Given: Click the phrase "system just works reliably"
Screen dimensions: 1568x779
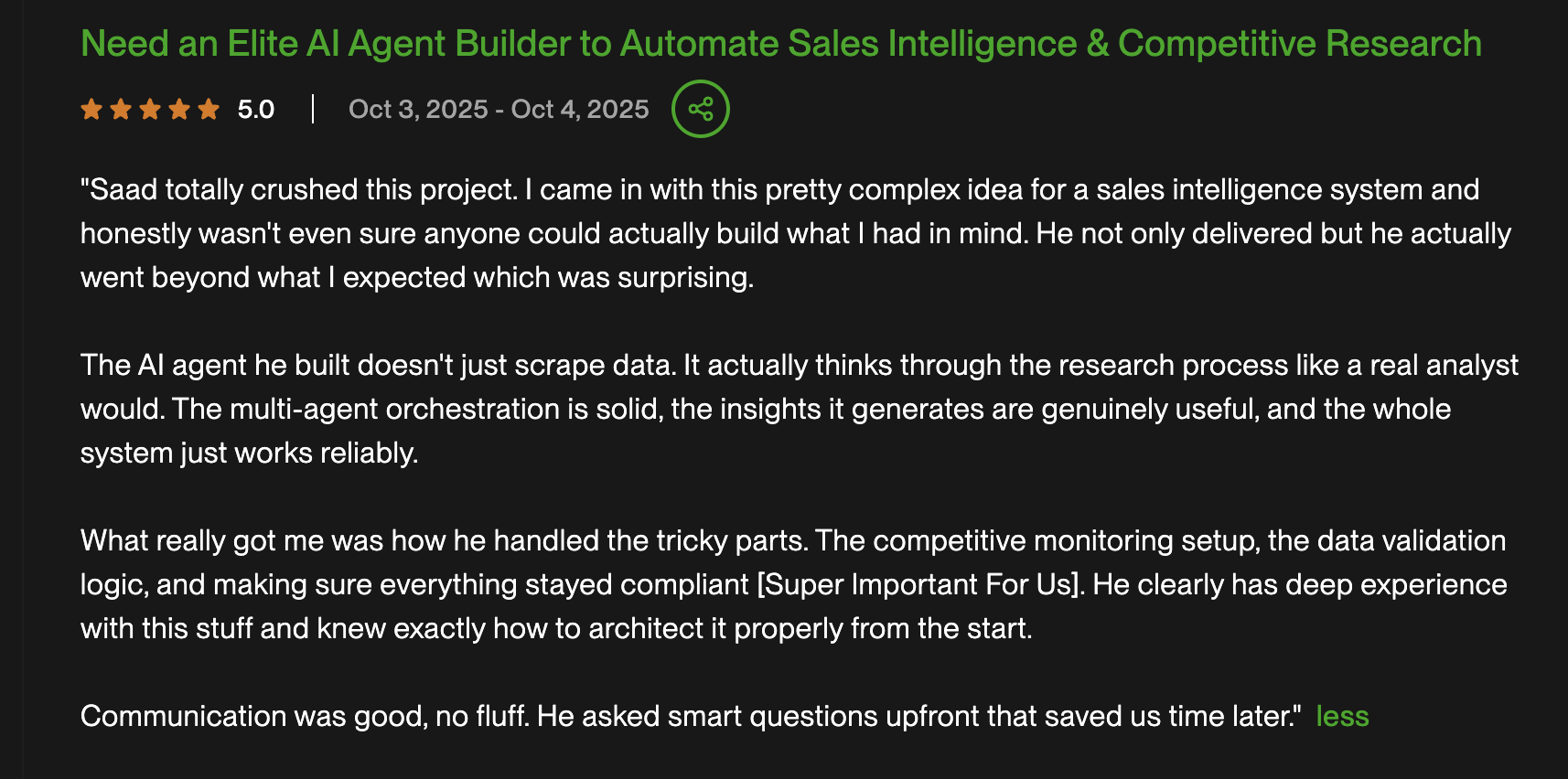Looking at the screenshot, I should (249, 454).
